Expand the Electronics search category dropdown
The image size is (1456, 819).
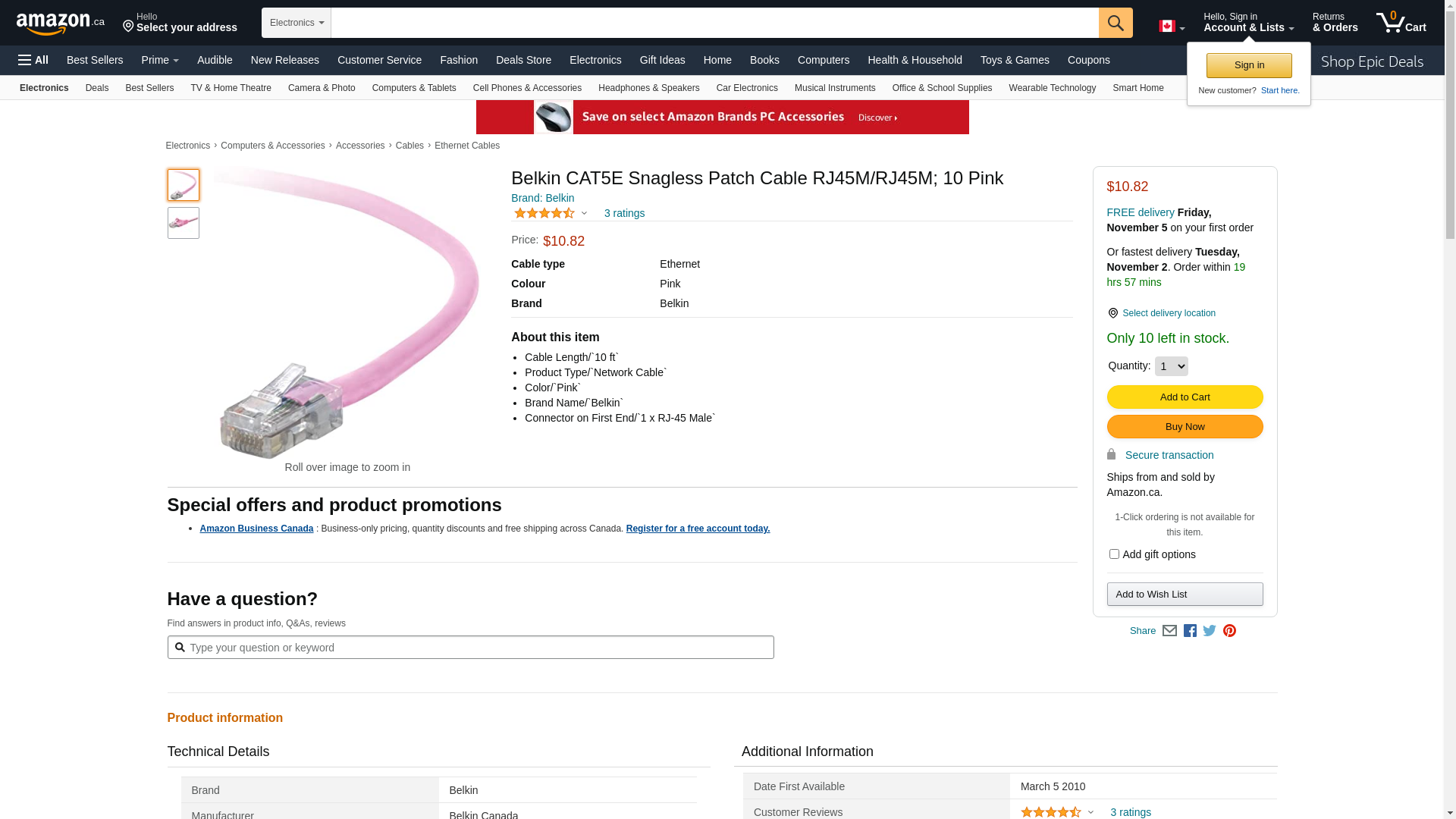(297, 23)
